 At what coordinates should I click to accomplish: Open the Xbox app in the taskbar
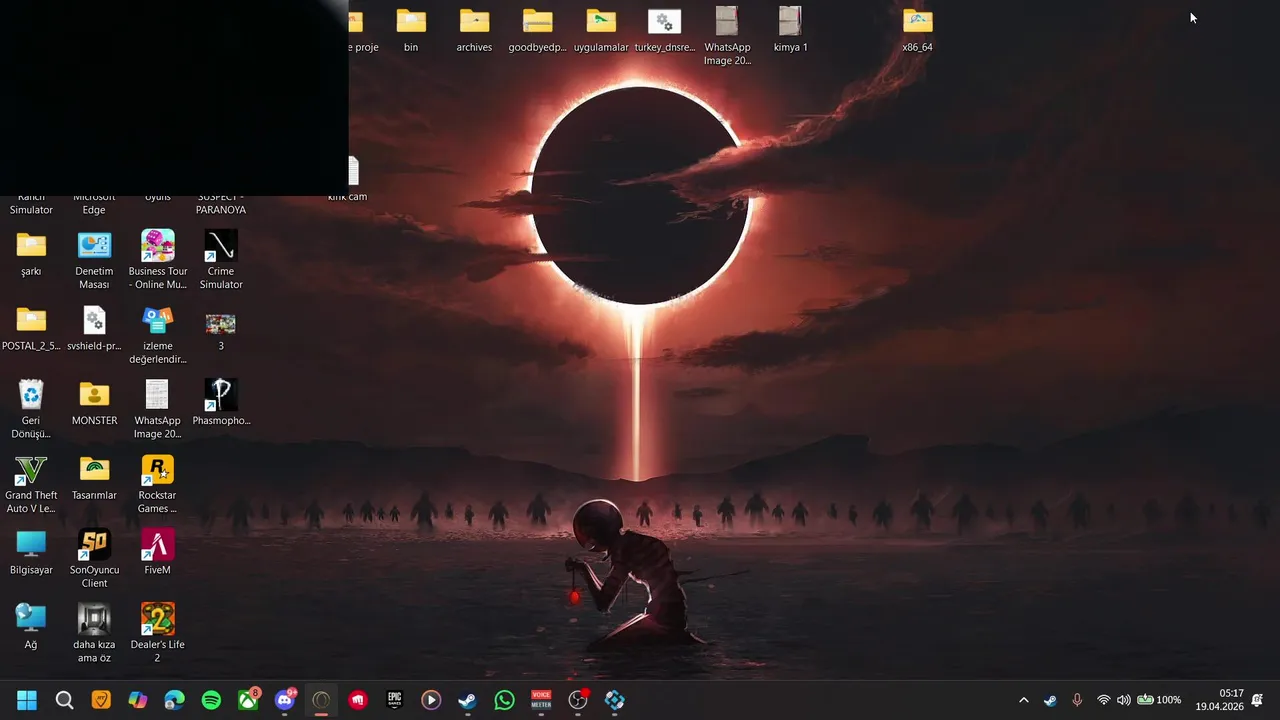pyautogui.click(x=248, y=700)
